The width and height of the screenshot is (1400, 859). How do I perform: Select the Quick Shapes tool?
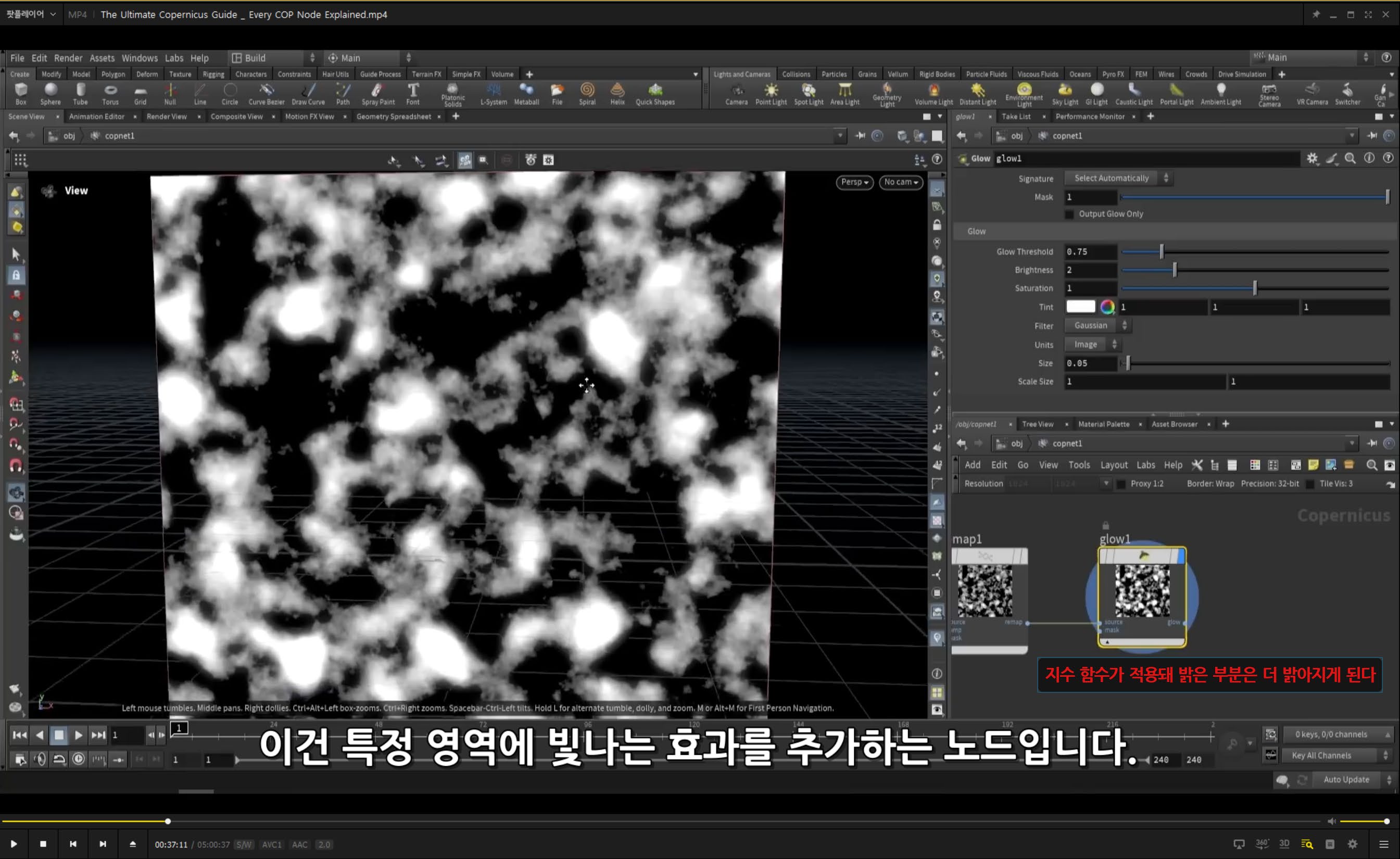tap(655, 94)
